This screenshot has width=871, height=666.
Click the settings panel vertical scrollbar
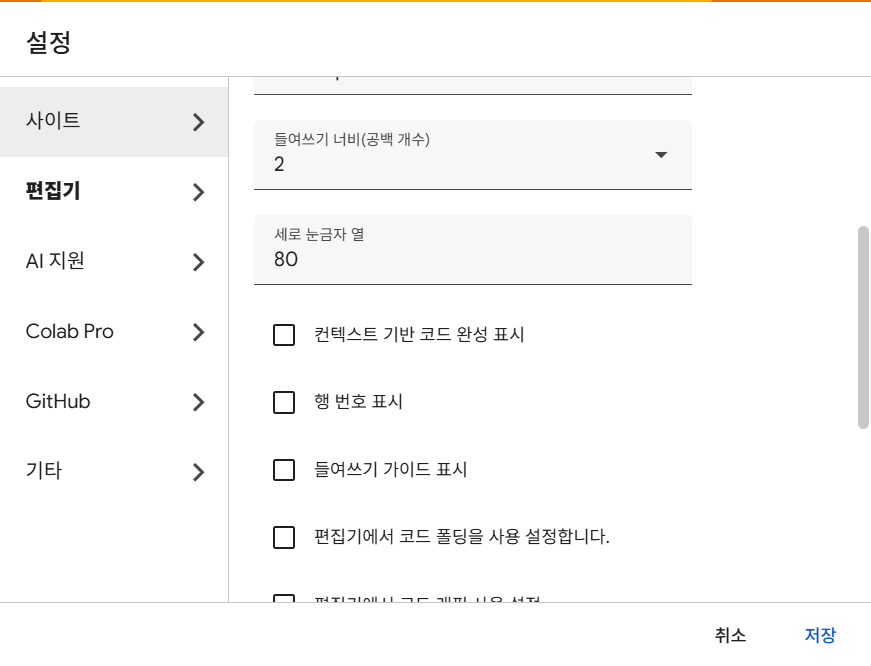[x=863, y=327]
